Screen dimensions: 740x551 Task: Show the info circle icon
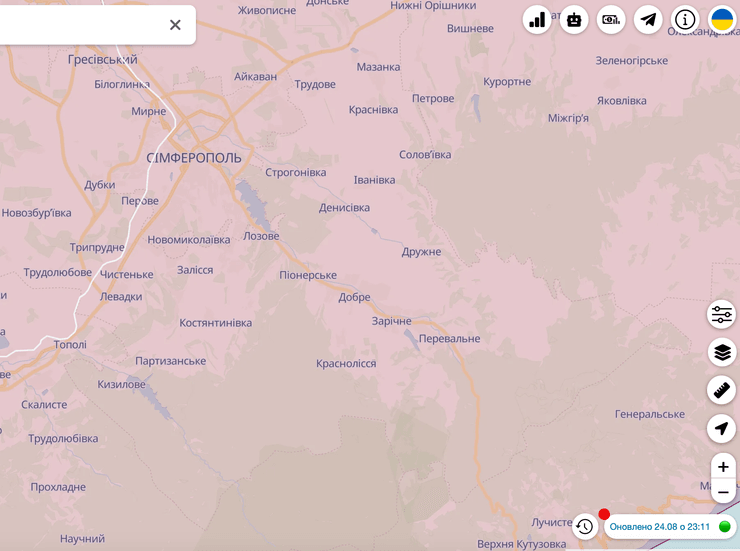[x=685, y=19]
